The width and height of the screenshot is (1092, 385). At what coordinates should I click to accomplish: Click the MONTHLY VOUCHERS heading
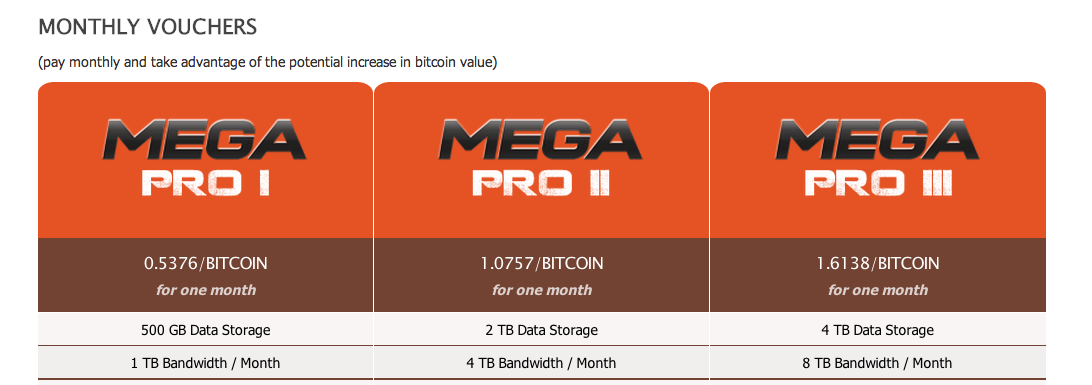148,27
